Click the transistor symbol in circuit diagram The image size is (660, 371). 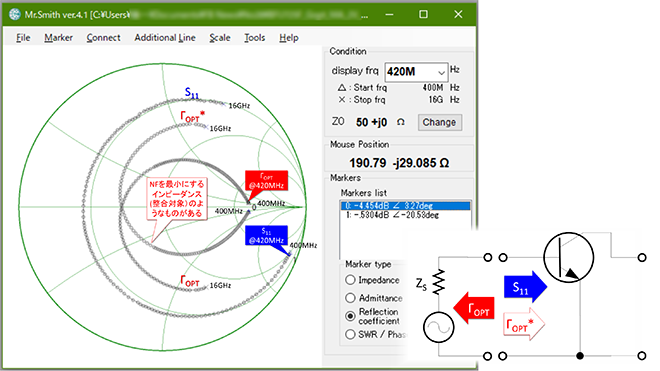569,257
